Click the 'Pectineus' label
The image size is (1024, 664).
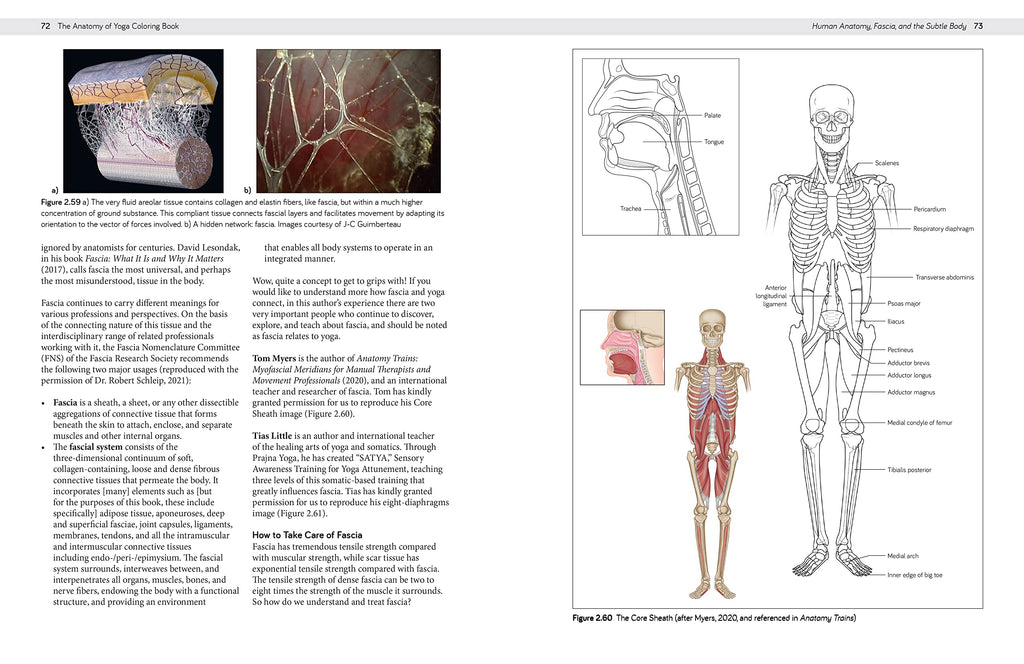(900, 350)
